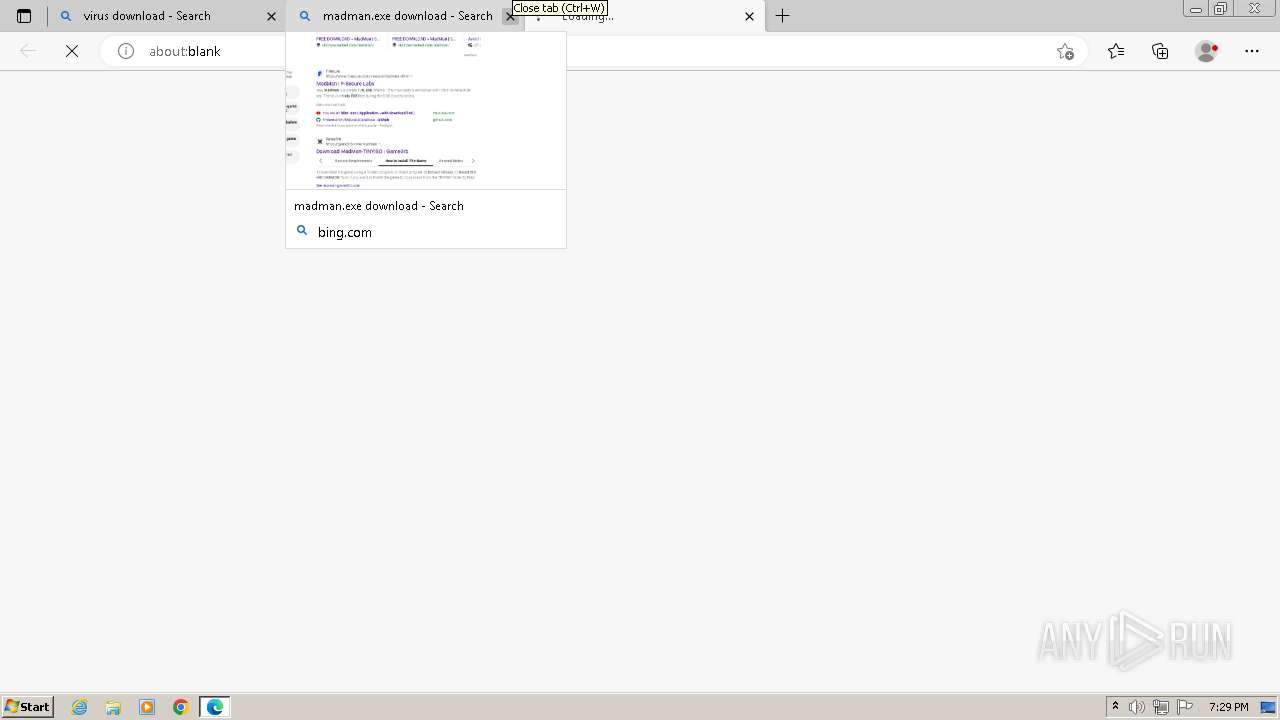The height and width of the screenshot is (720, 1280).
Task: Open Windows Media Player from taskbar
Action: (x=147, y=707)
